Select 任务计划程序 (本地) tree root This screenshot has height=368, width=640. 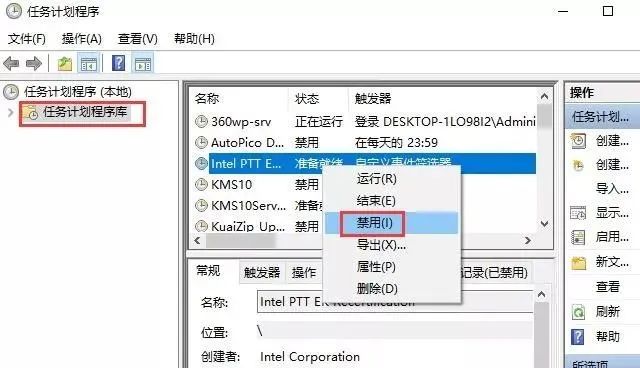click(78, 92)
